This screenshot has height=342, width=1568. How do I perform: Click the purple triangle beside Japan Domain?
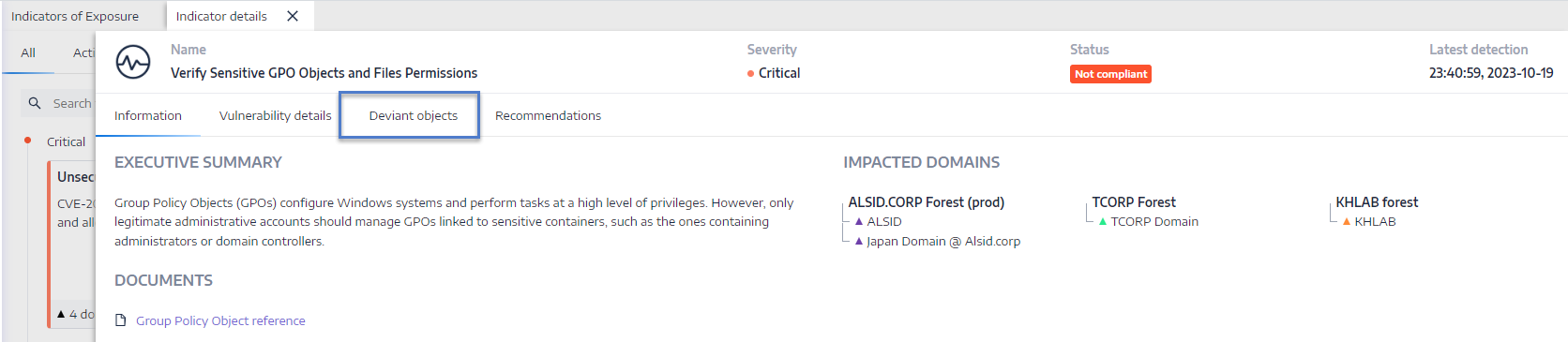[x=859, y=241]
